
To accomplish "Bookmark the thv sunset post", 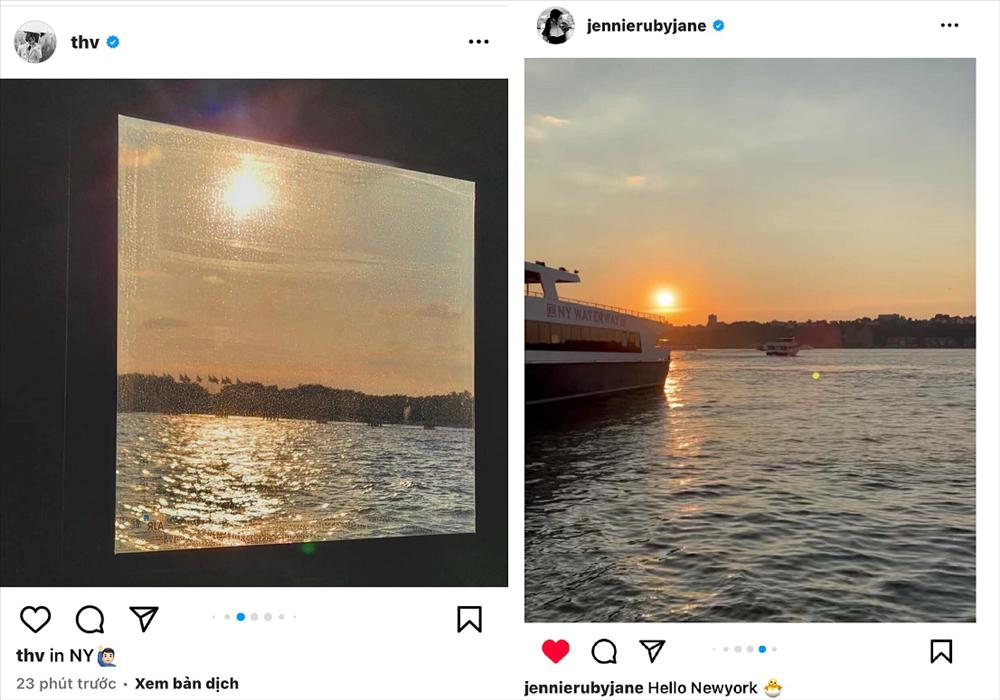I will click(x=469, y=619).
